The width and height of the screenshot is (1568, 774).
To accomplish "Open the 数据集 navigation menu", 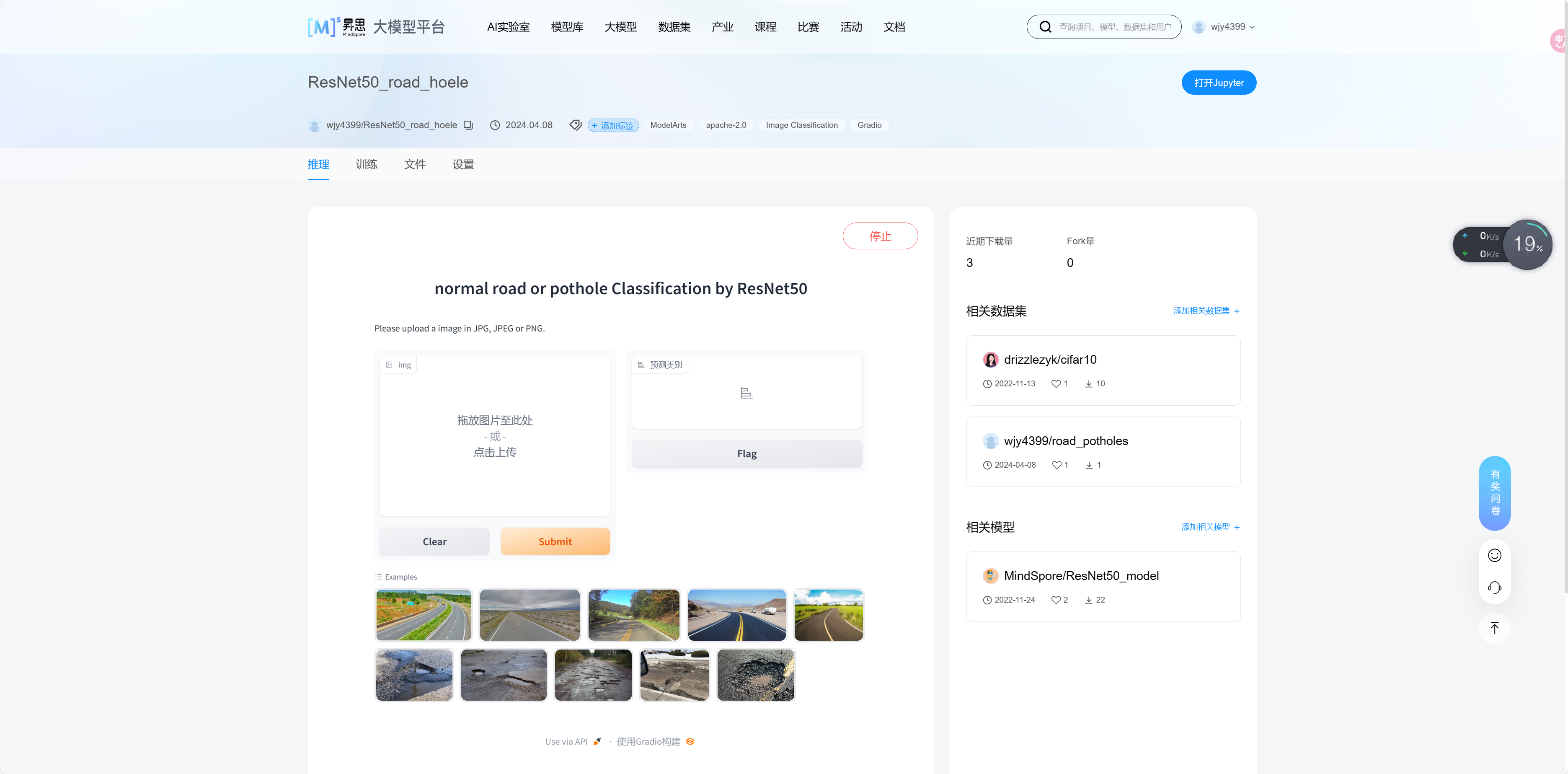I will [x=674, y=27].
